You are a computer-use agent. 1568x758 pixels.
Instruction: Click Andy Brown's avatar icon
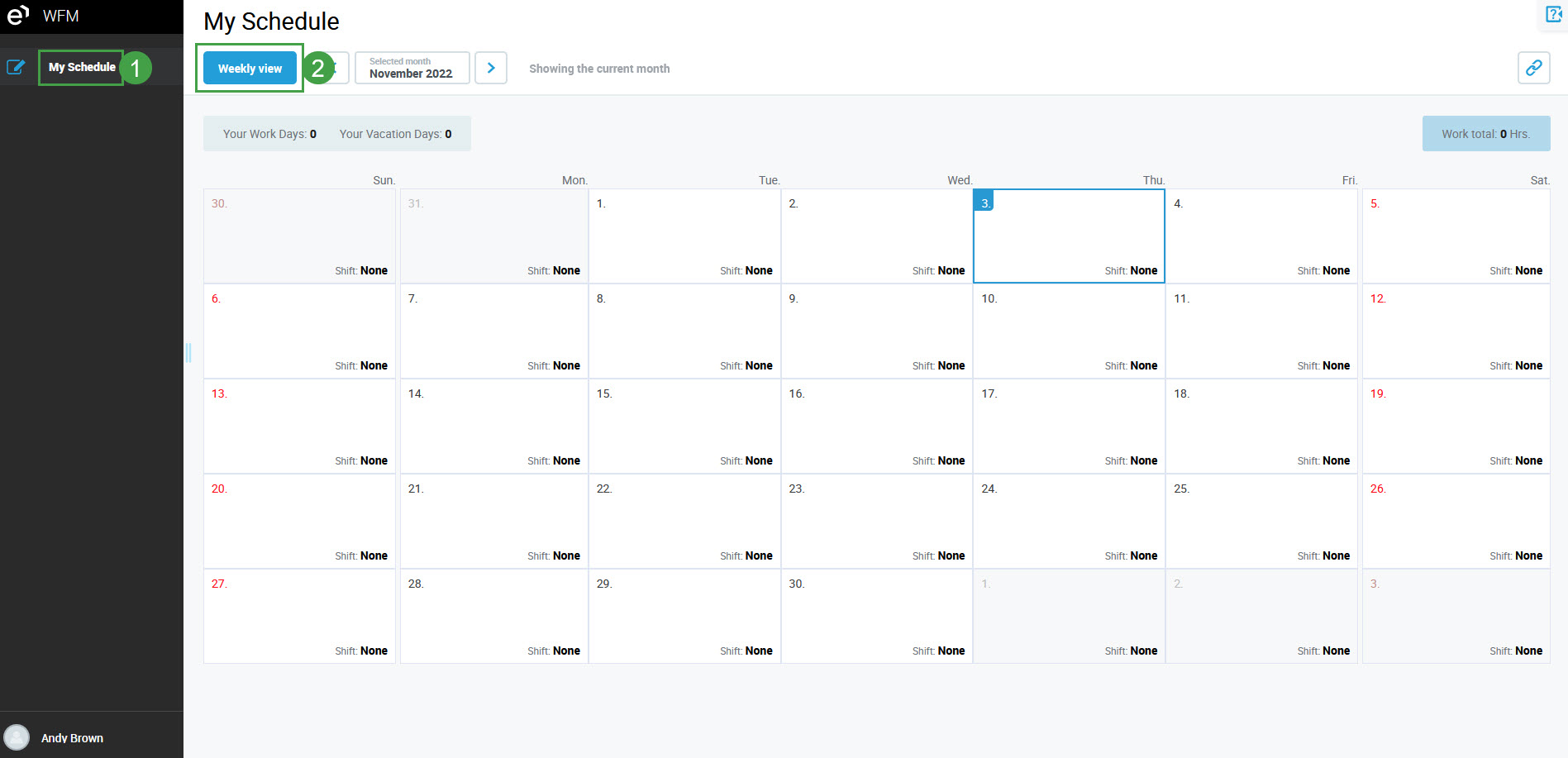(17, 737)
